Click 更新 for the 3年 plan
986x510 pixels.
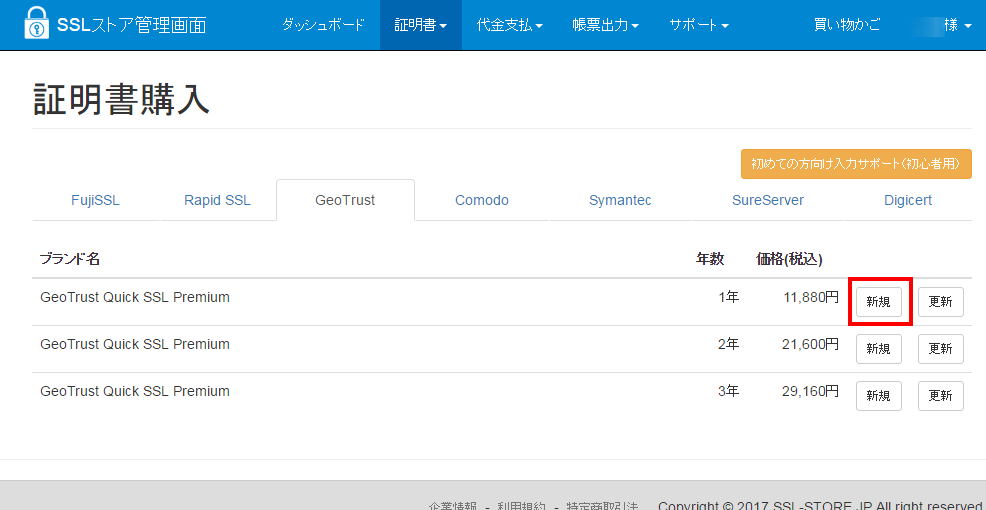[x=941, y=396]
